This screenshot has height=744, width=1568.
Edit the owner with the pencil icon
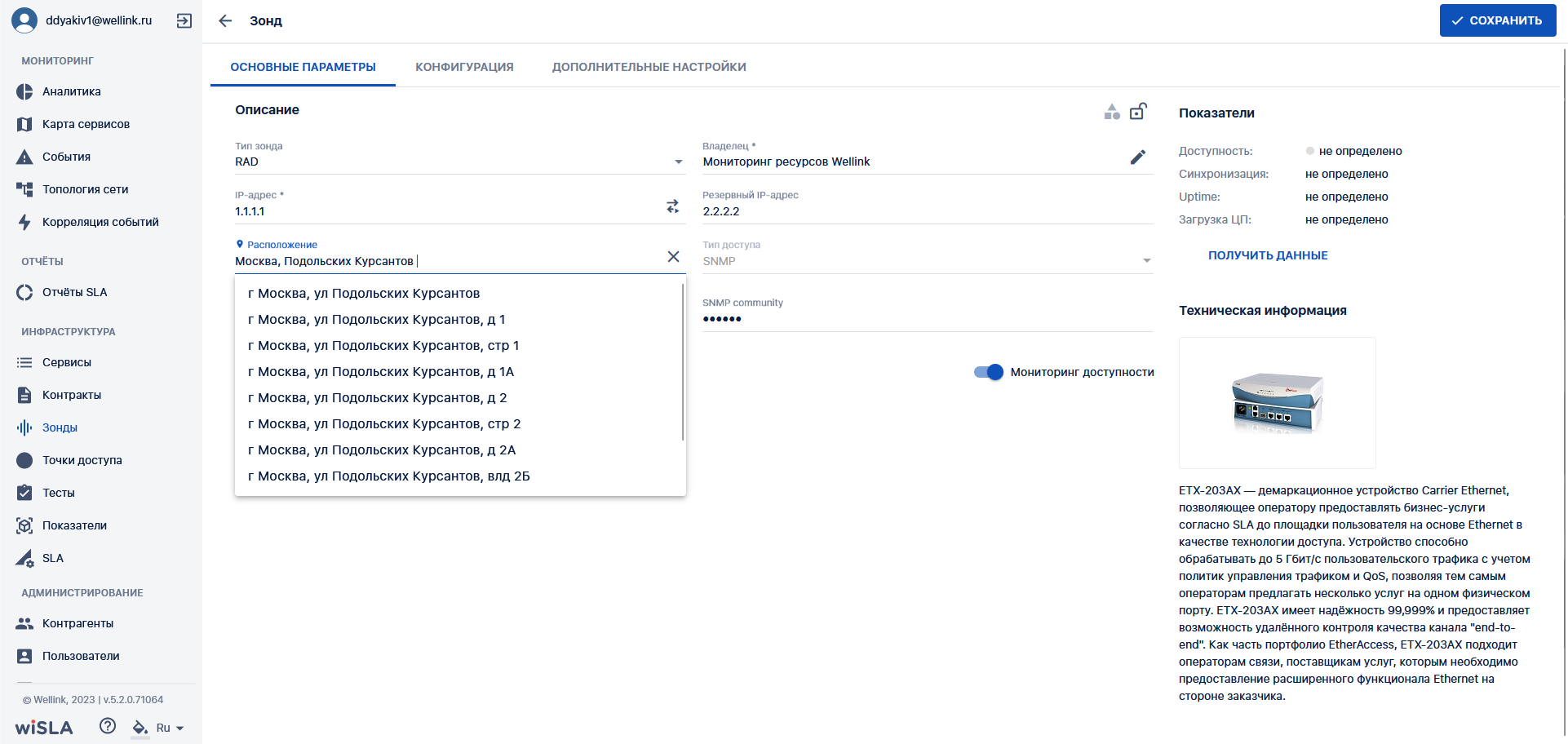click(1138, 157)
